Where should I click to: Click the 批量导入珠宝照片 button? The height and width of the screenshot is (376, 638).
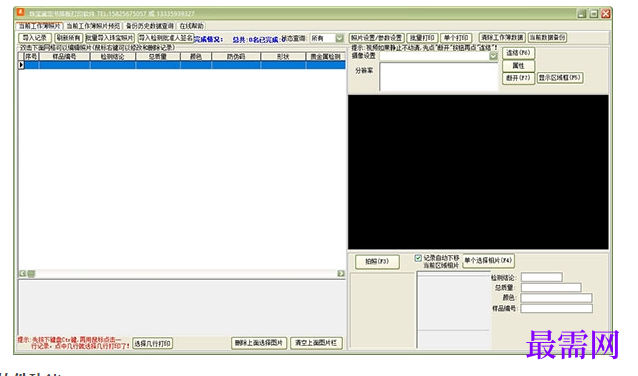[x=110, y=38]
